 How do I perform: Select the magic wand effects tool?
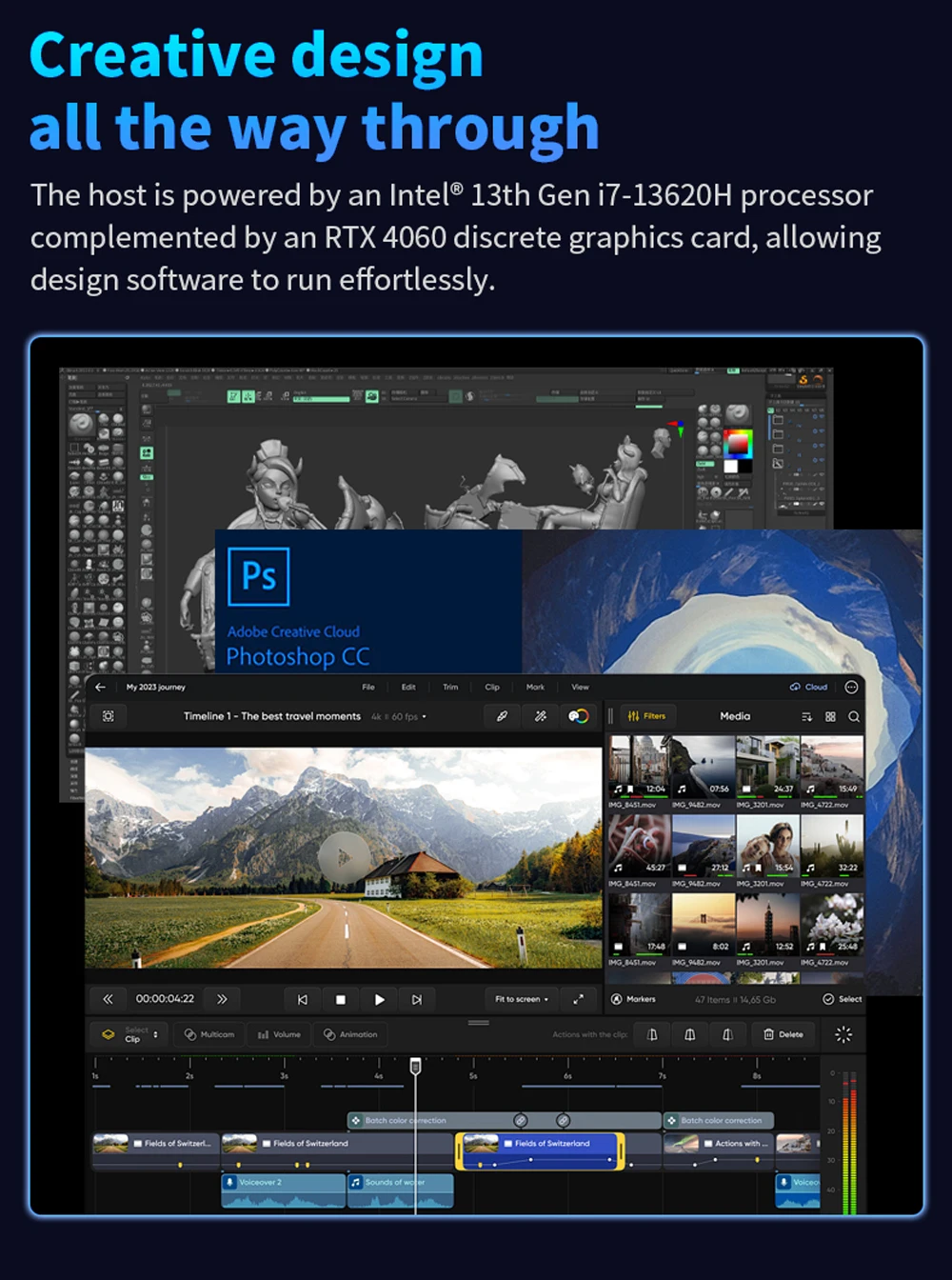pyautogui.click(x=540, y=716)
